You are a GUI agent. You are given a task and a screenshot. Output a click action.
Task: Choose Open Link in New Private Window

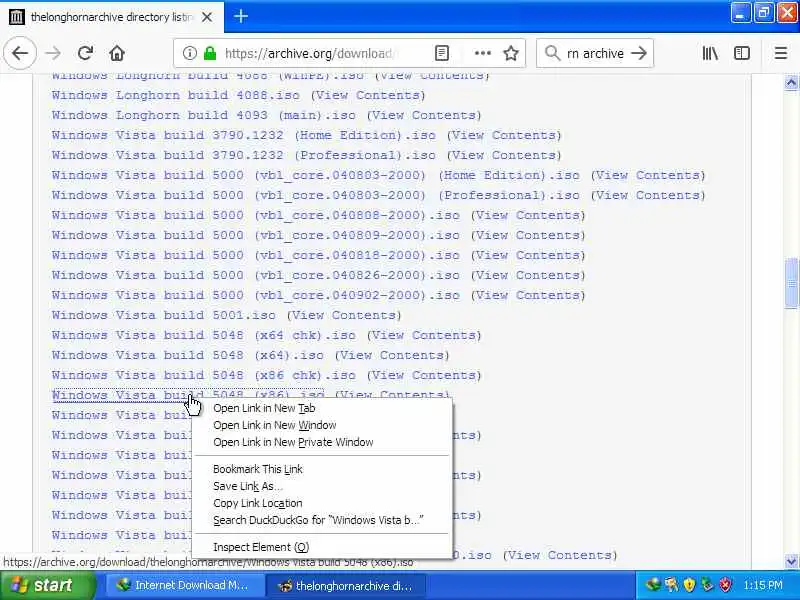click(293, 442)
